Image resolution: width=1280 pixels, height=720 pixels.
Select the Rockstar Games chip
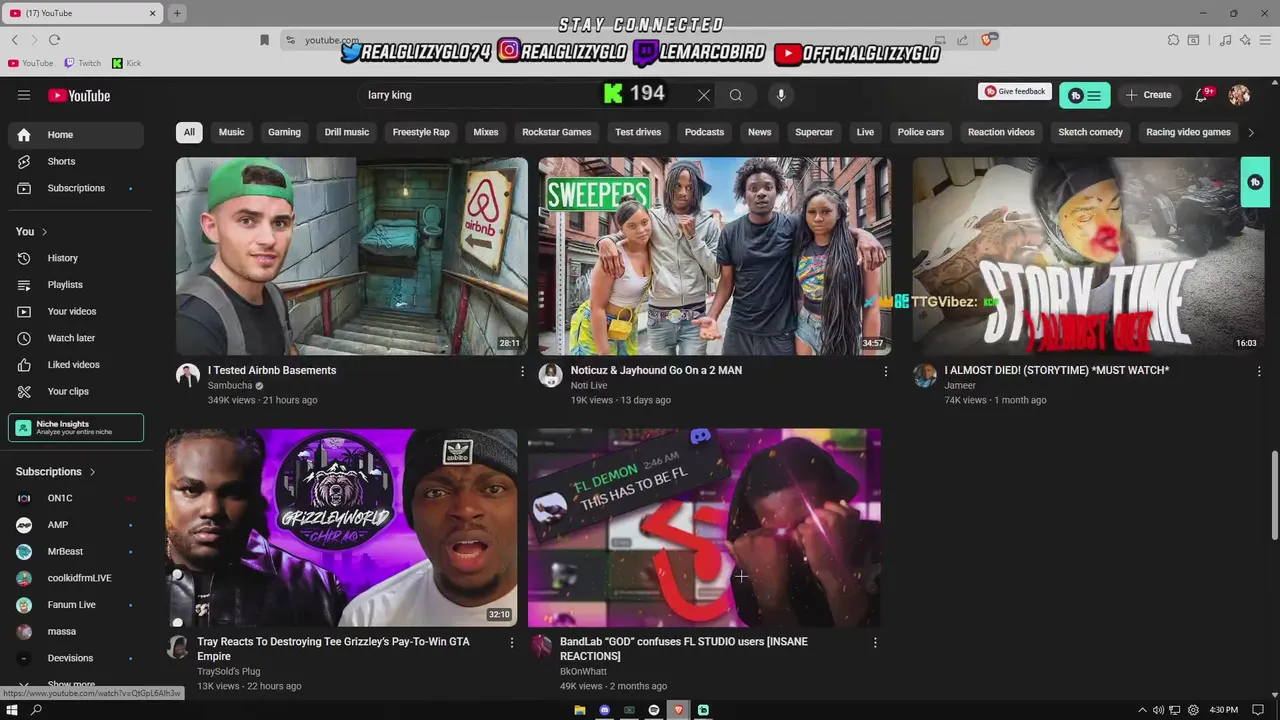pyautogui.click(x=557, y=132)
